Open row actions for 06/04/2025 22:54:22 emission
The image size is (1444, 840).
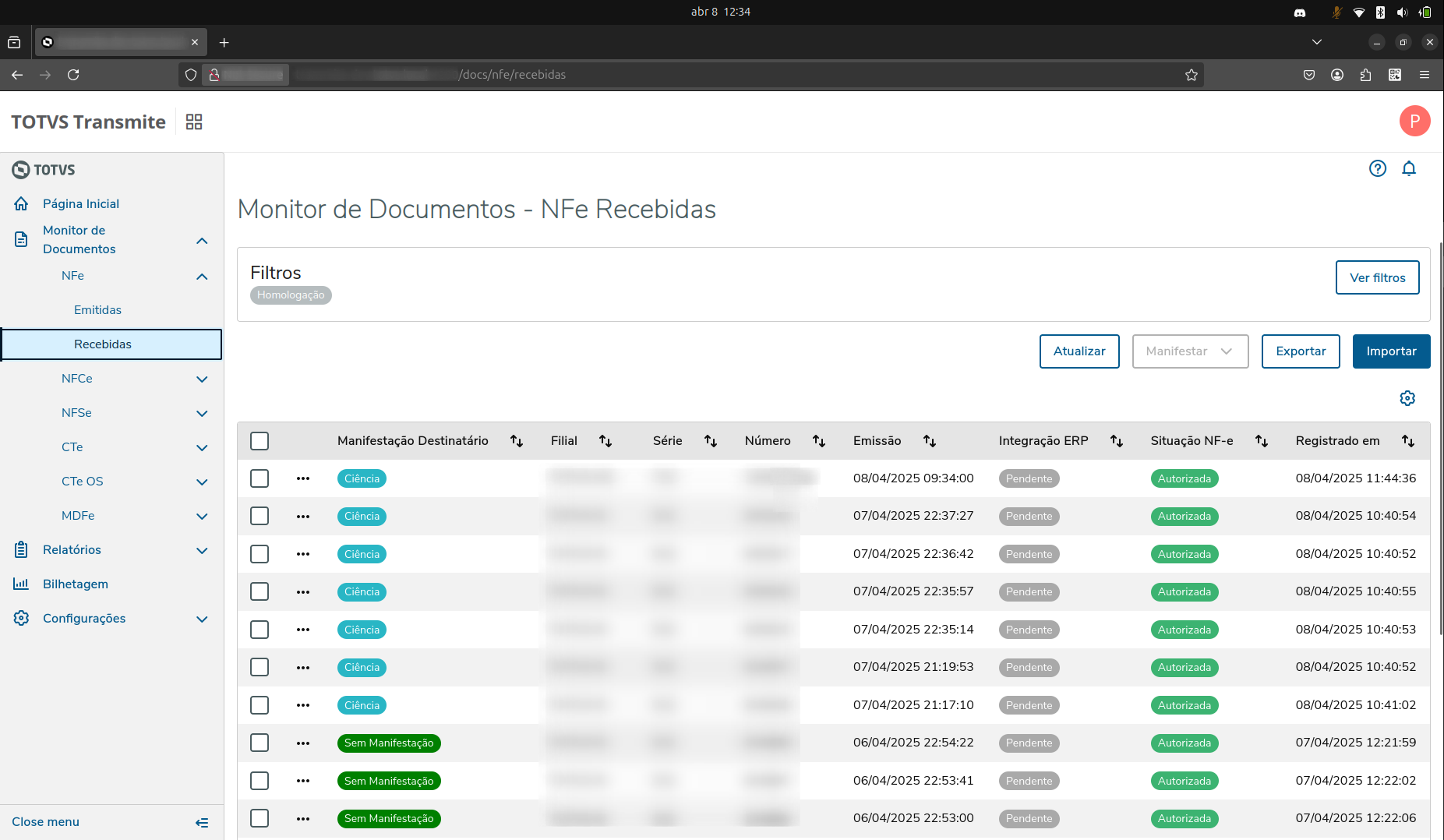303,743
